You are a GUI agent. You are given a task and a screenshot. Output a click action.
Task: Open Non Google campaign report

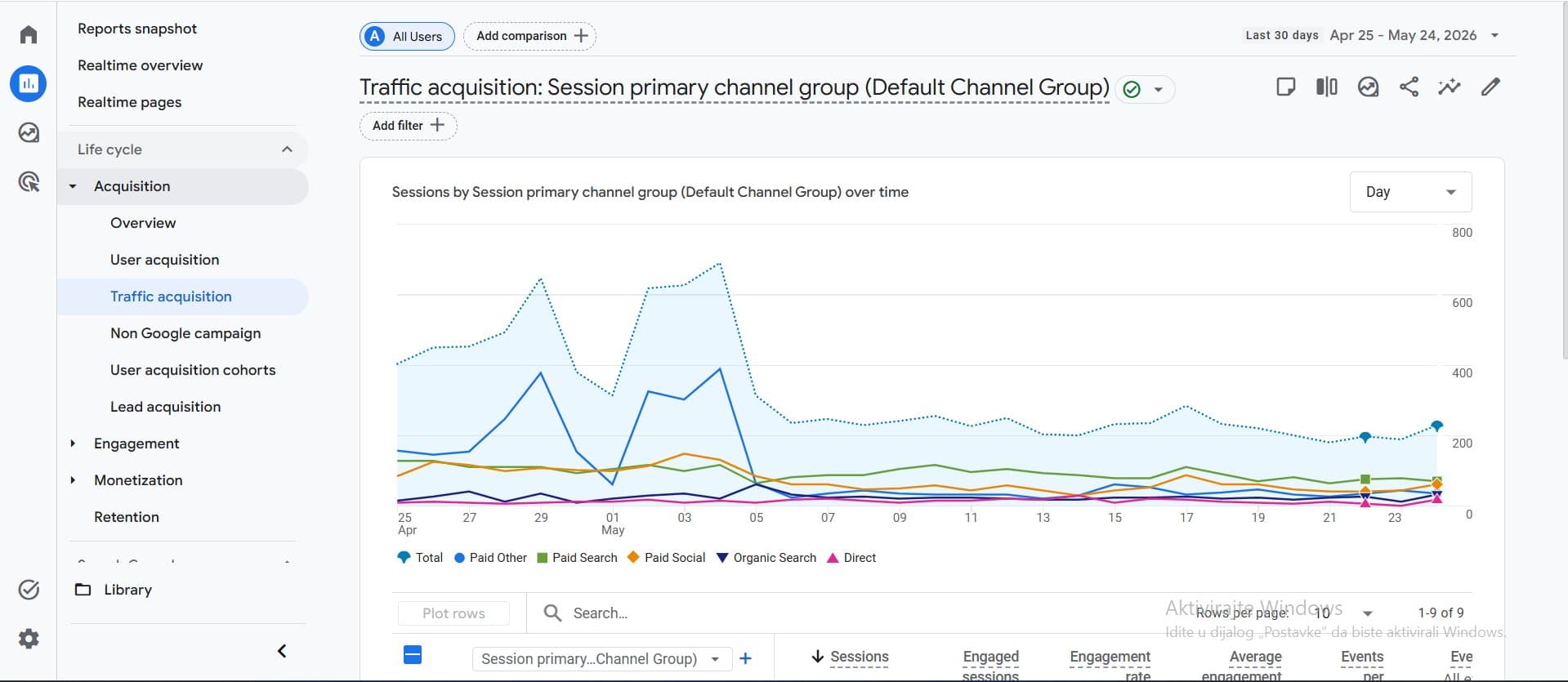pos(185,333)
